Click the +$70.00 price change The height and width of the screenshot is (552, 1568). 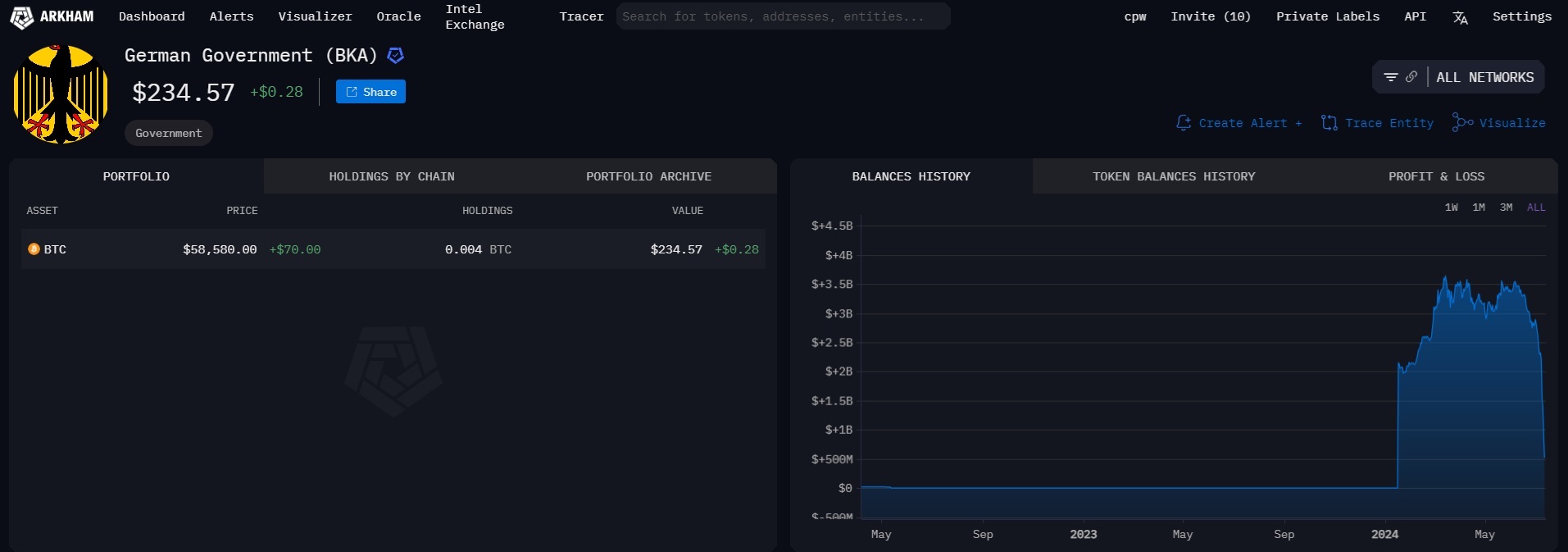pos(295,249)
